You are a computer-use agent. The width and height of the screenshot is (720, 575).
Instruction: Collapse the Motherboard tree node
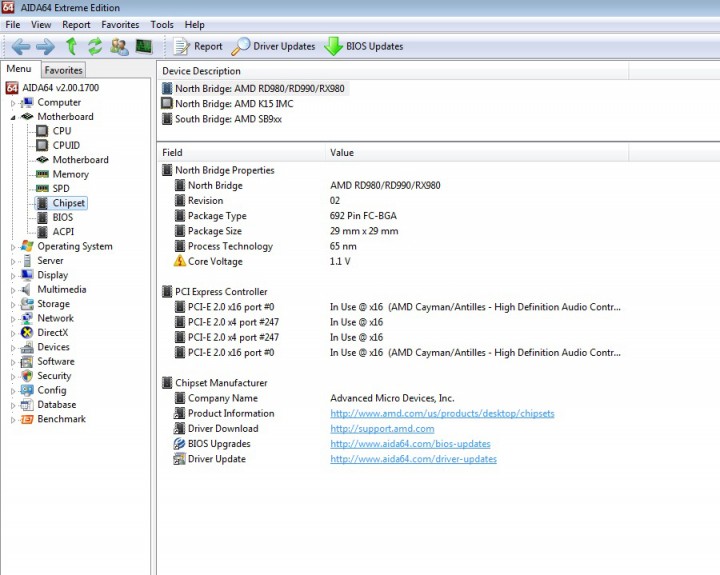pos(13,118)
